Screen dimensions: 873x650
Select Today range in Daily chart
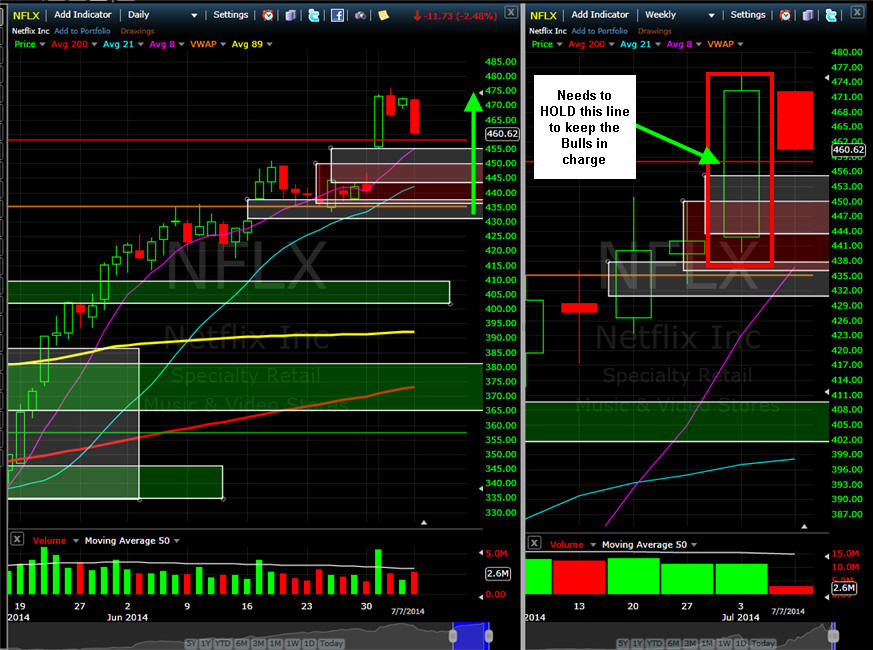331,643
